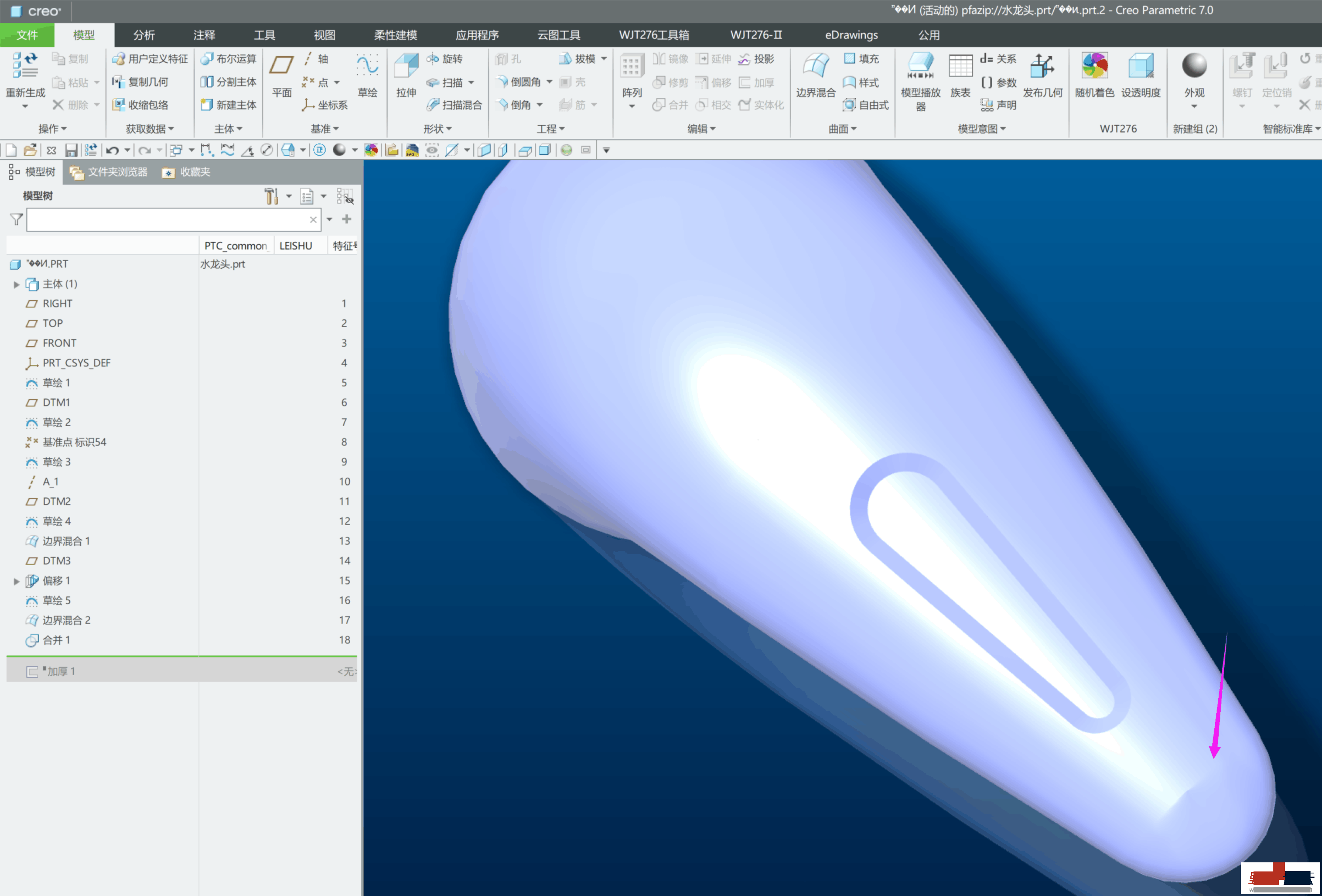Click Set Transparency (设透明度)
The width and height of the screenshot is (1322, 896).
tap(1141, 75)
